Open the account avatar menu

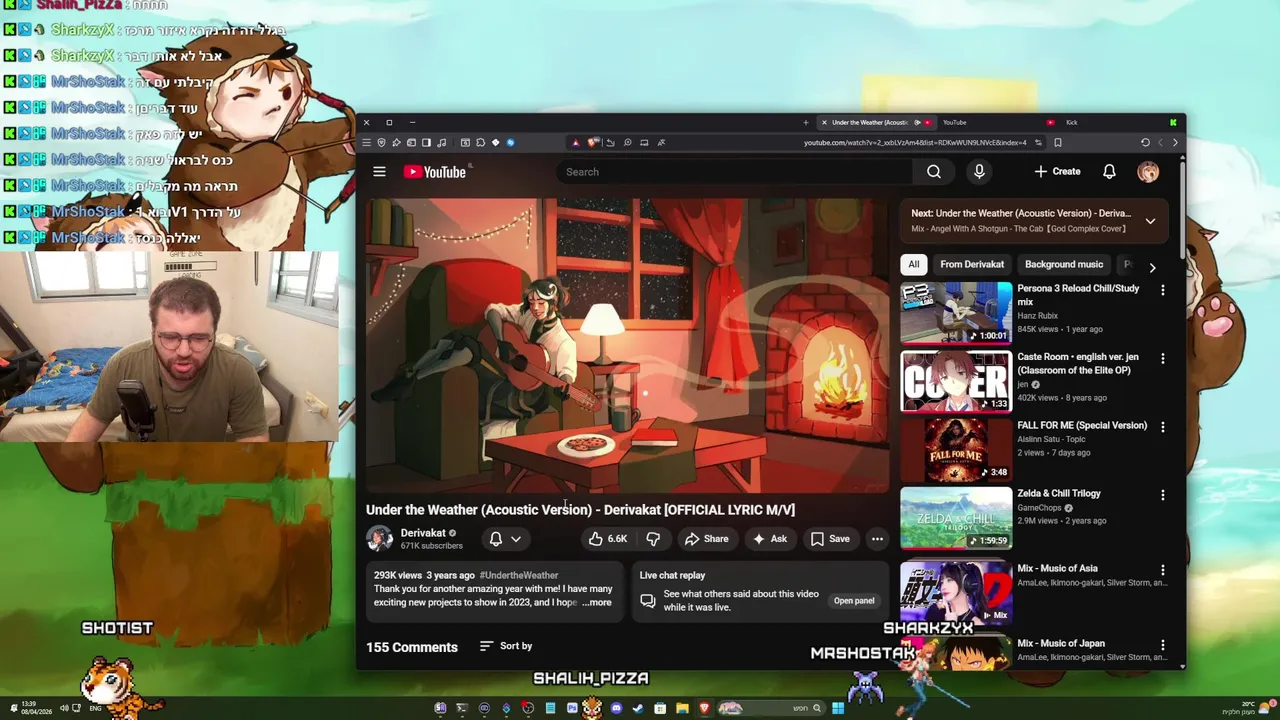[x=1148, y=172]
